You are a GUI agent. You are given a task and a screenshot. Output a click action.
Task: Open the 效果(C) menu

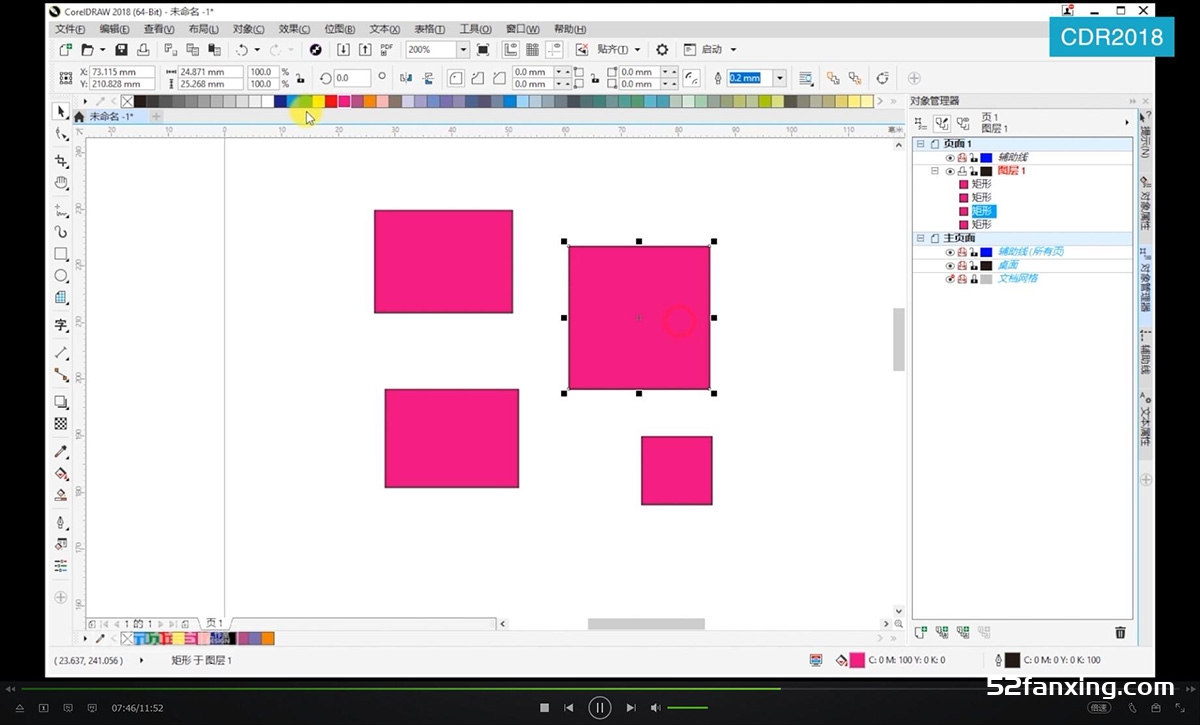tap(294, 29)
